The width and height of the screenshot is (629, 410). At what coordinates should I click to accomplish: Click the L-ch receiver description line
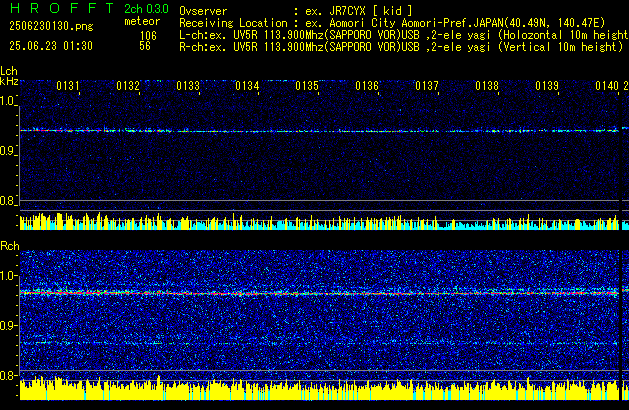(x=404, y=35)
